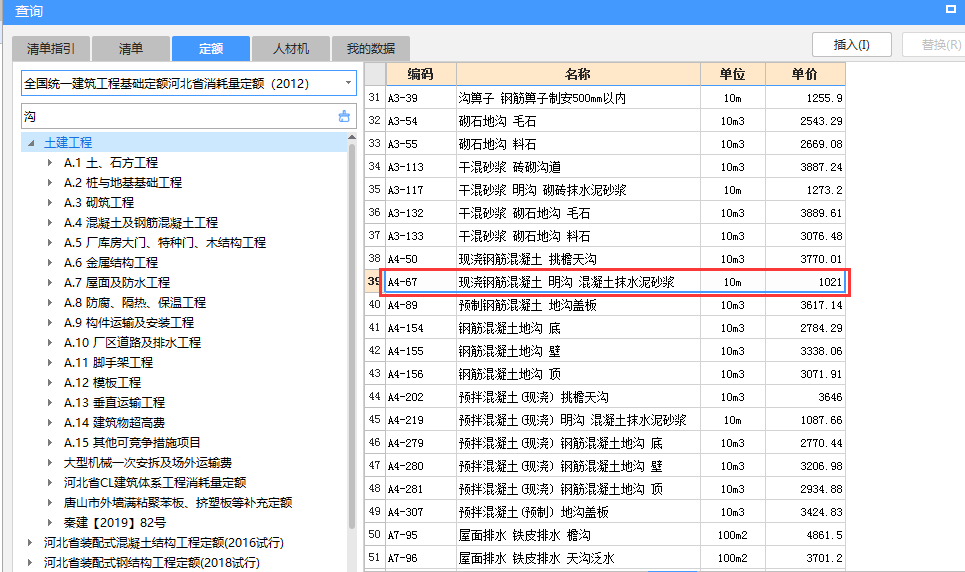Select 唐山市外墙满粘聚苯板、挤塑板等补充定额 item
Image resolution: width=965 pixels, height=572 pixels.
[178, 502]
